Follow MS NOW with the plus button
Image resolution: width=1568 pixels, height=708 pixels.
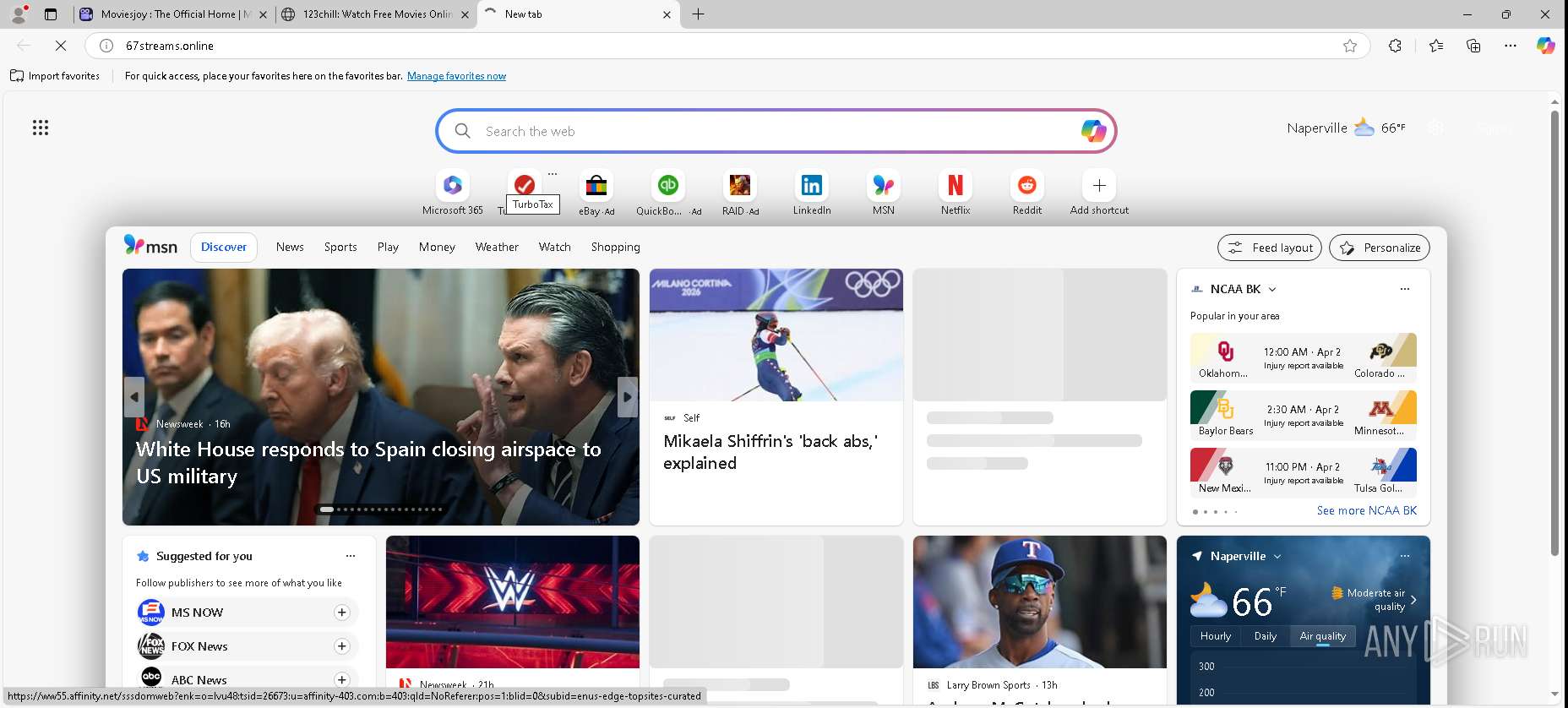341,613
